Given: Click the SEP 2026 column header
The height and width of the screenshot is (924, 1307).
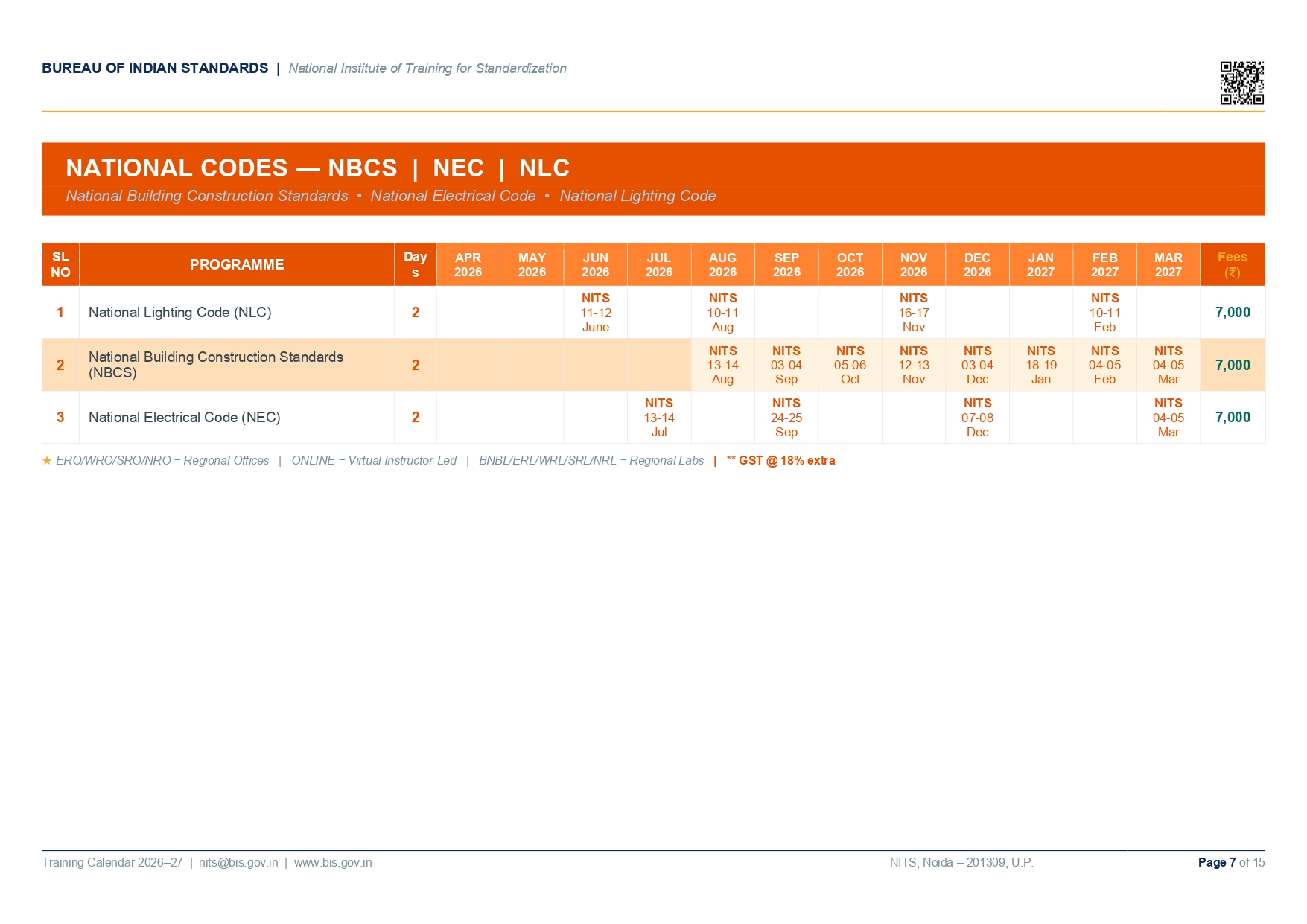Looking at the screenshot, I should [786, 264].
